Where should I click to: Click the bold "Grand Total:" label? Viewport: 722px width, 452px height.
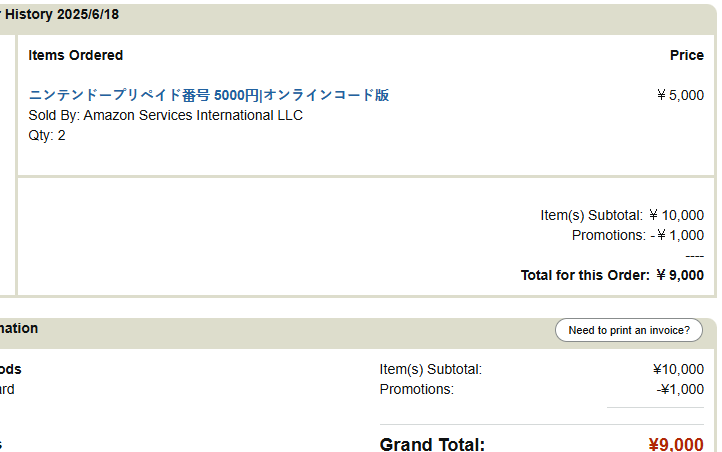point(432,445)
